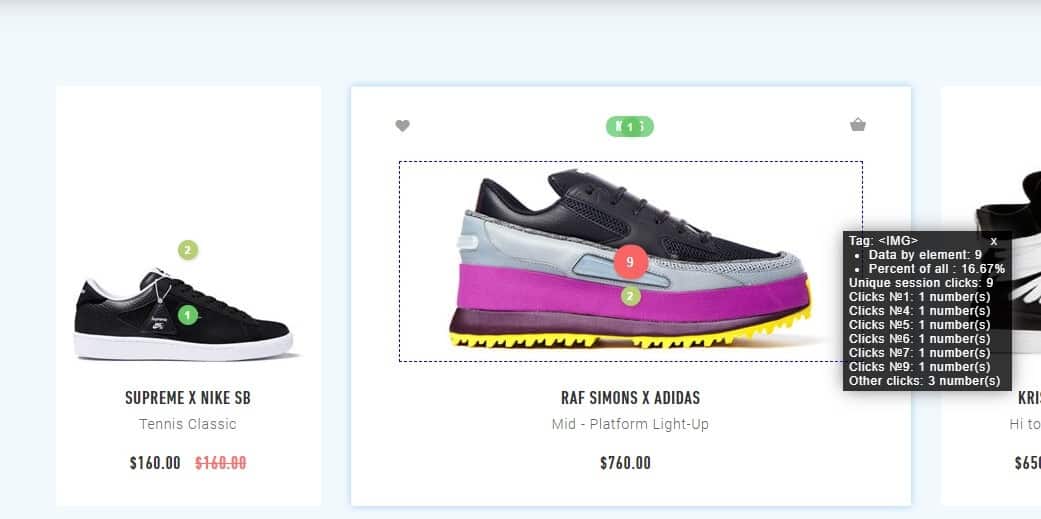This screenshot has height=519, width=1041.
Task: Close the IMG tag tooltip
Action: (994, 241)
